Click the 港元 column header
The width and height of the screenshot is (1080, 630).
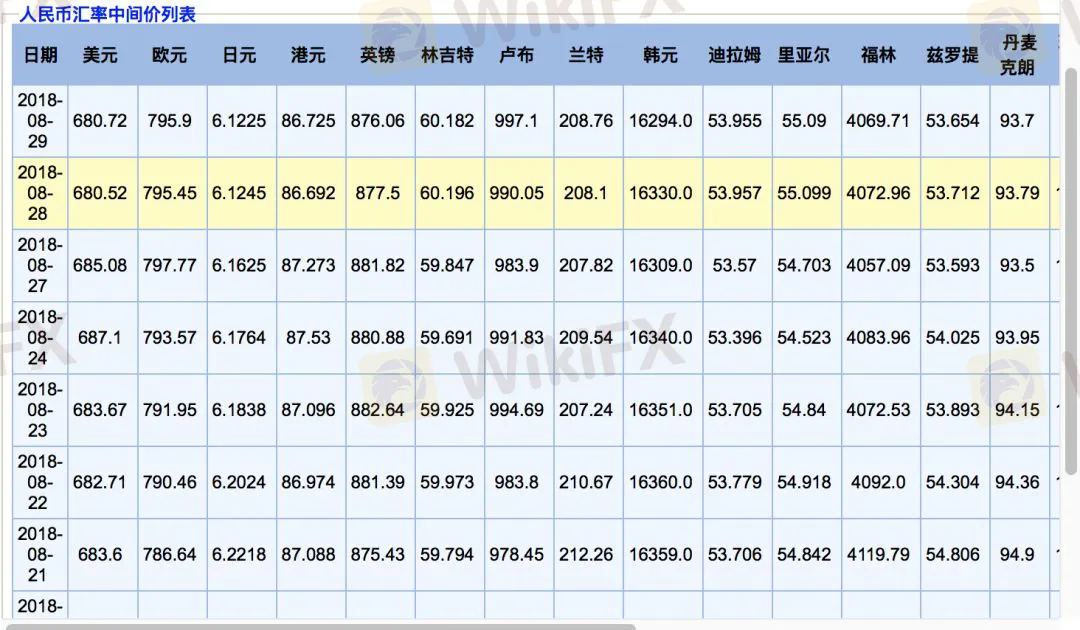[x=308, y=55]
